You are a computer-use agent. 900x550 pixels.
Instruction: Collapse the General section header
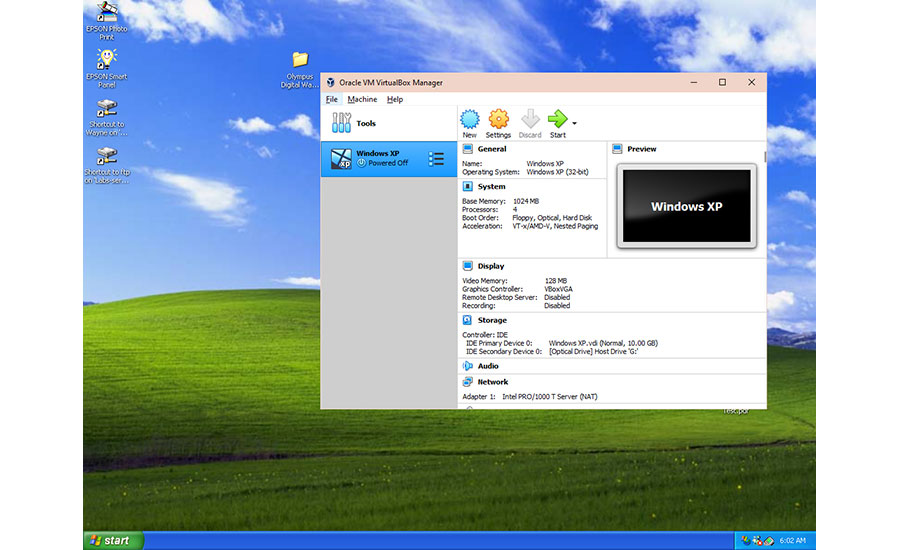(491, 149)
